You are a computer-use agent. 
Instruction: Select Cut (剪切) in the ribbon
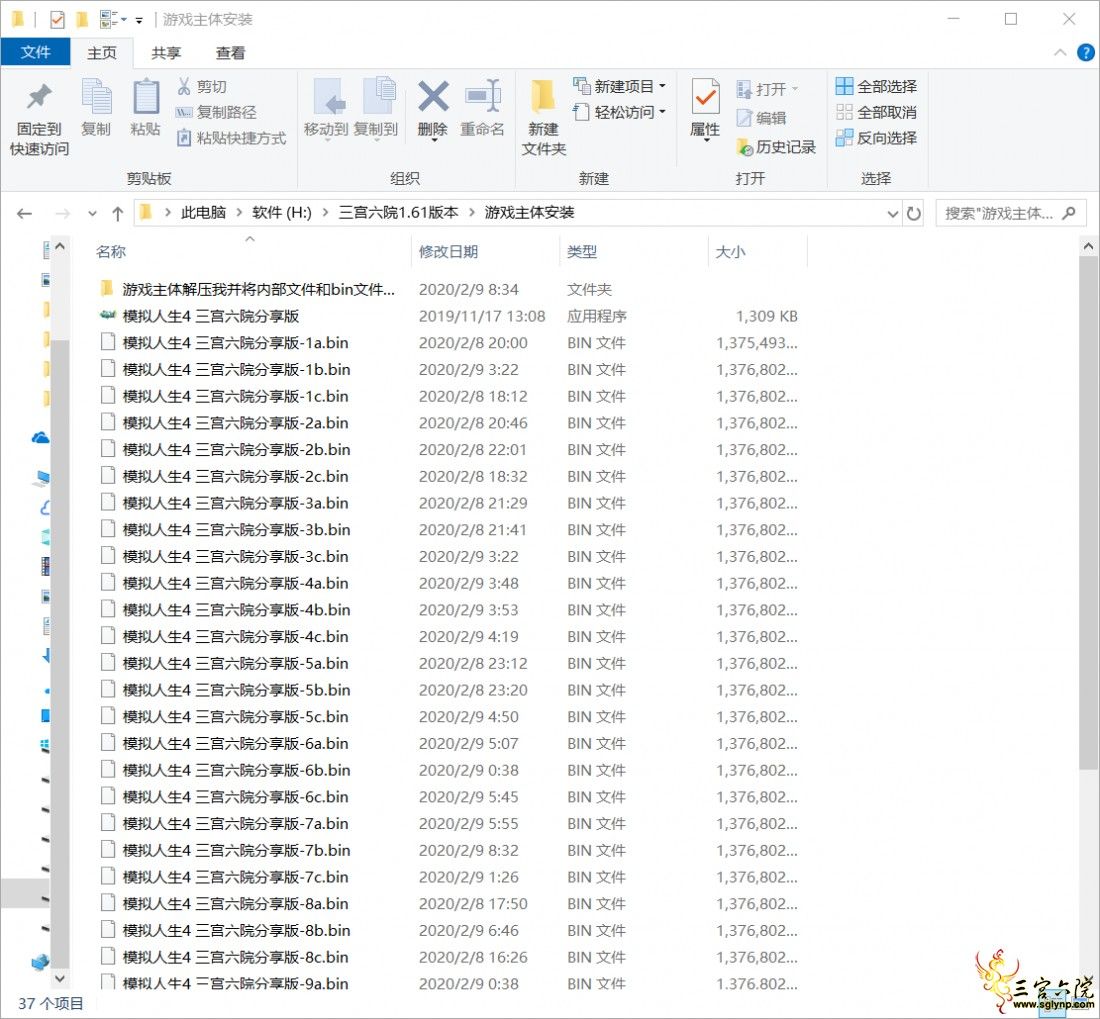click(x=202, y=86)
